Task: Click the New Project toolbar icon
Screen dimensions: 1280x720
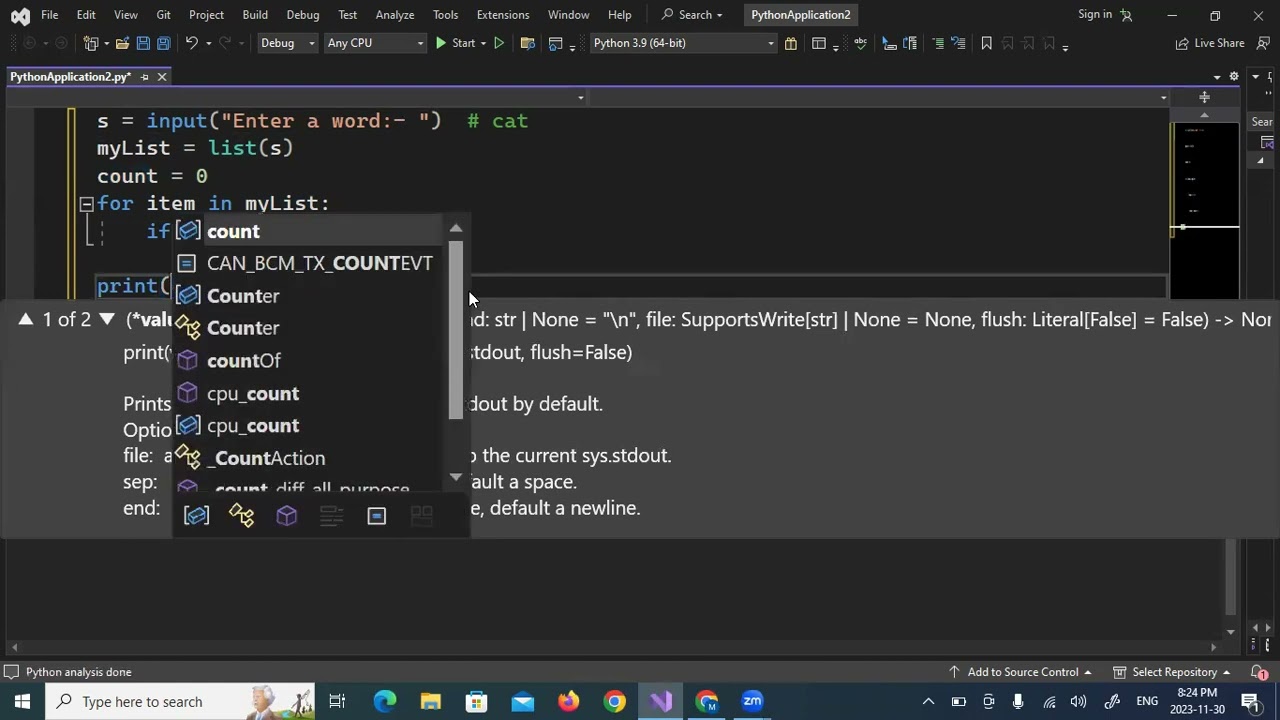Action: [90, 43]
